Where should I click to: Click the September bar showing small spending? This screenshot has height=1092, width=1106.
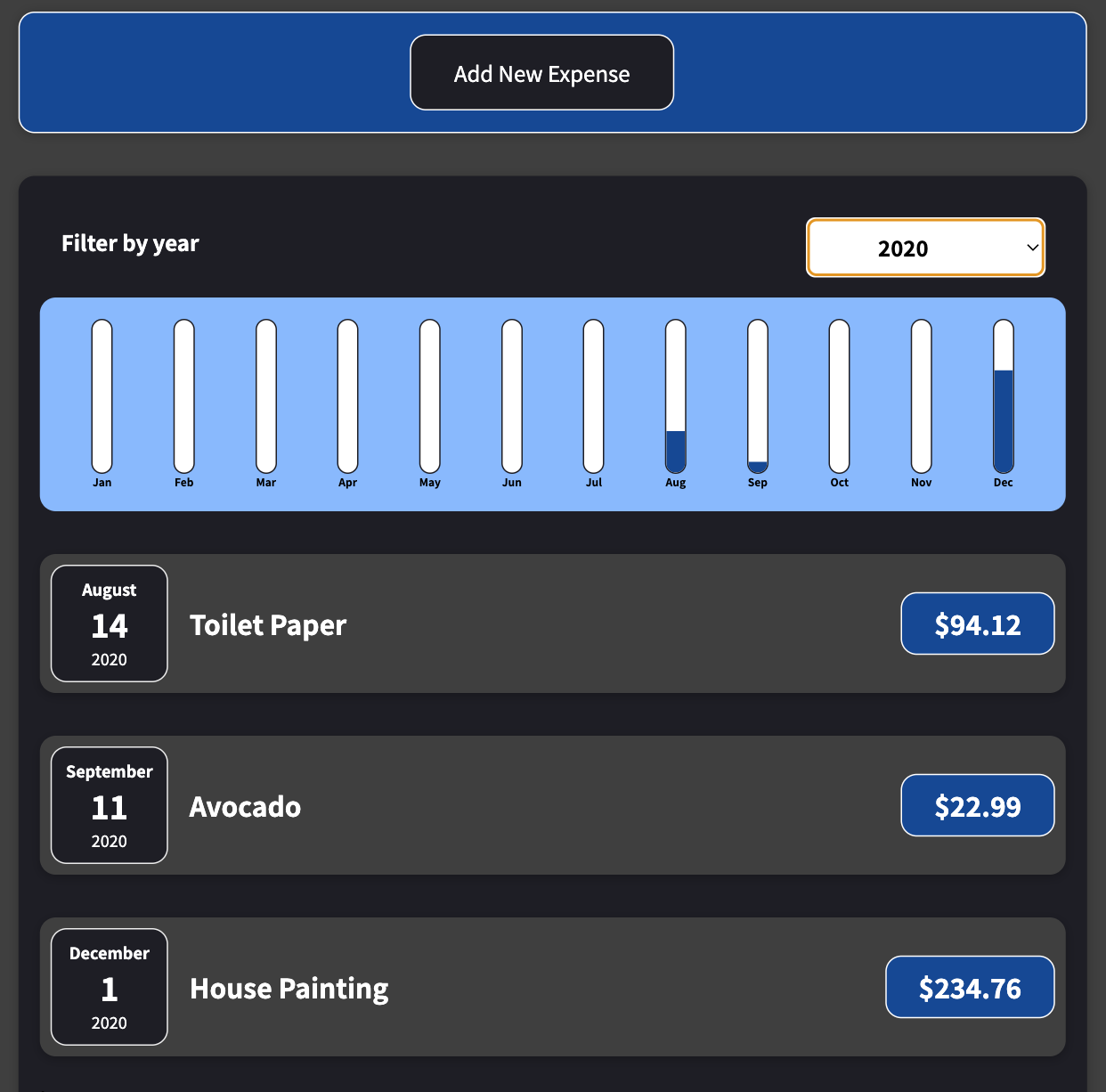click(757, 396)
